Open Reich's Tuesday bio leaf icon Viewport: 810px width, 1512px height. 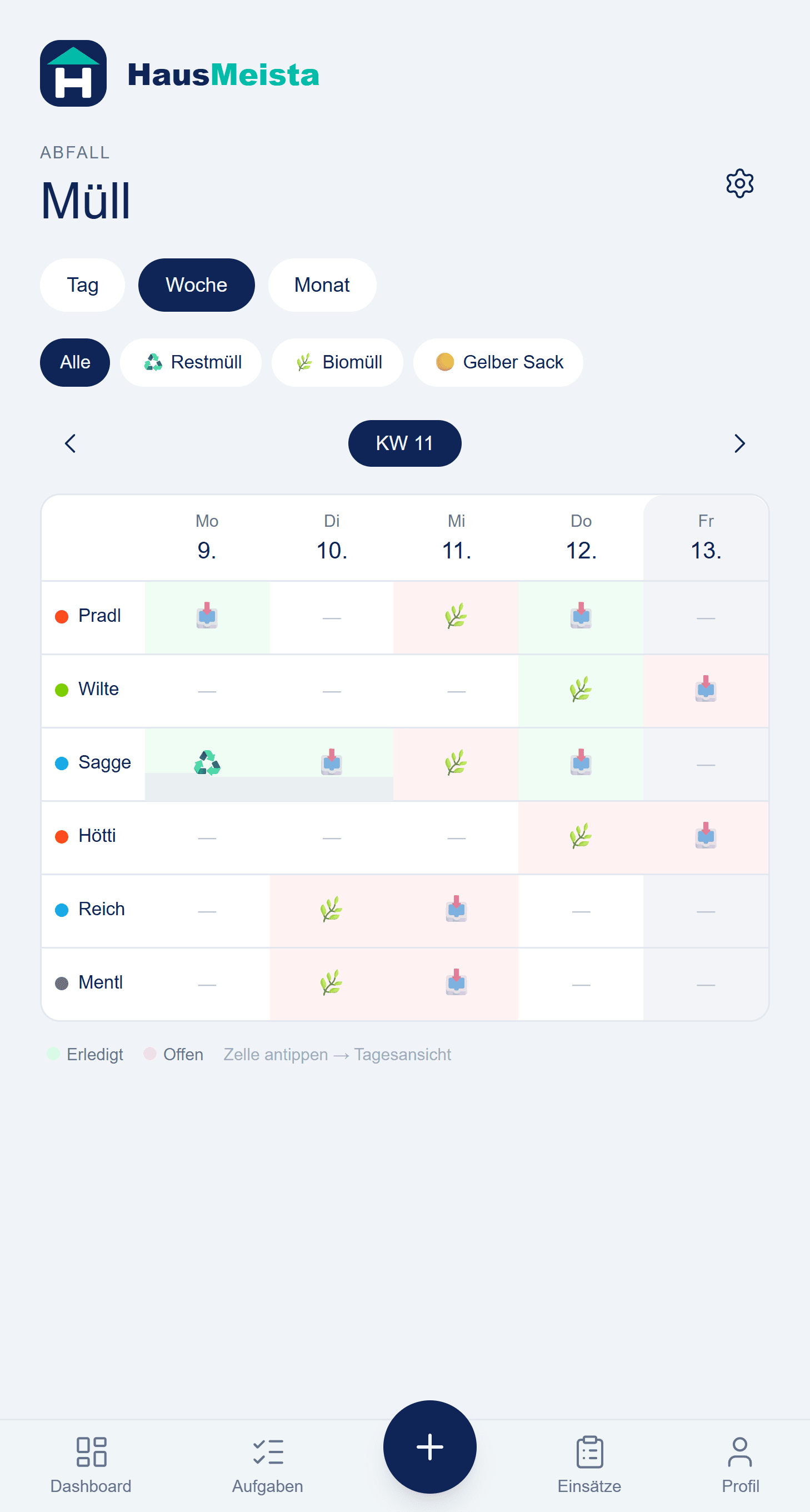(x=332, y=909)
